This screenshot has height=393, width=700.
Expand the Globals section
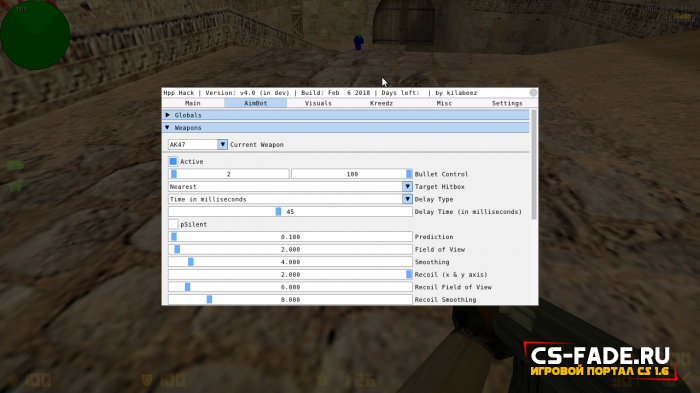click(346, 115)
